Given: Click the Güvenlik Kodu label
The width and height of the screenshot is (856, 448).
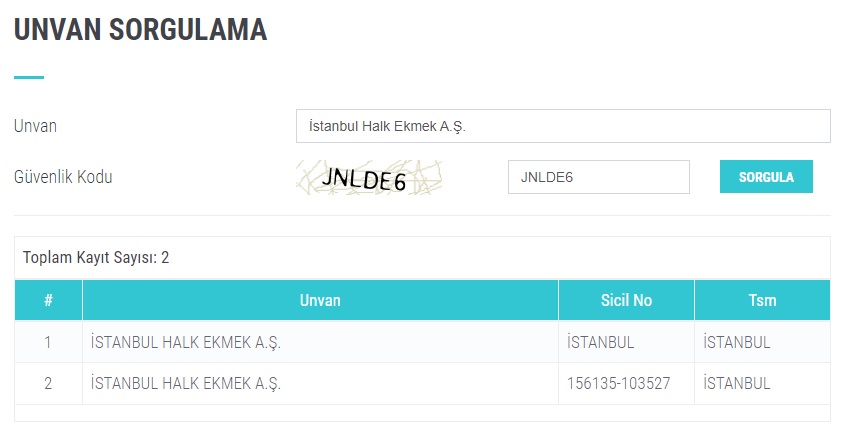Looking at the screenshot, I should click(63, 177).
